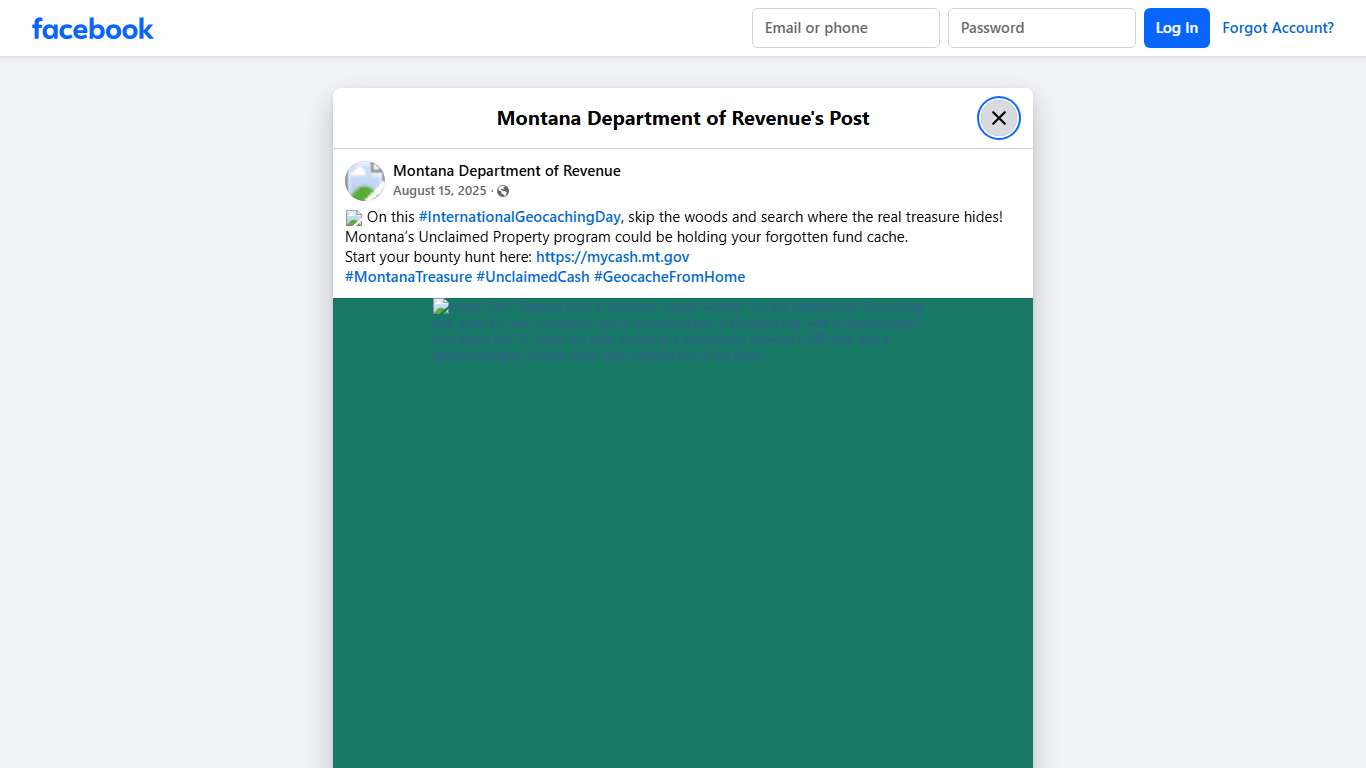1366x768 pixels.
Task: Click the facebook logo
Action: click(92, 28)
